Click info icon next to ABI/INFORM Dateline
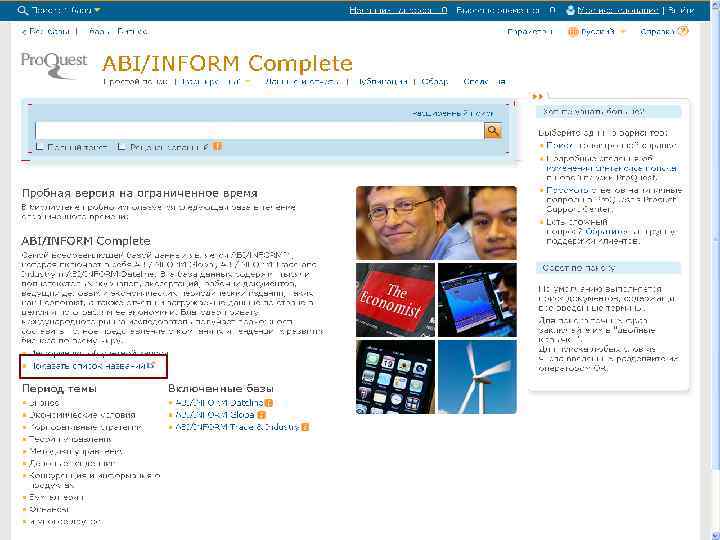Screen dimensions: 720x540 269,403
